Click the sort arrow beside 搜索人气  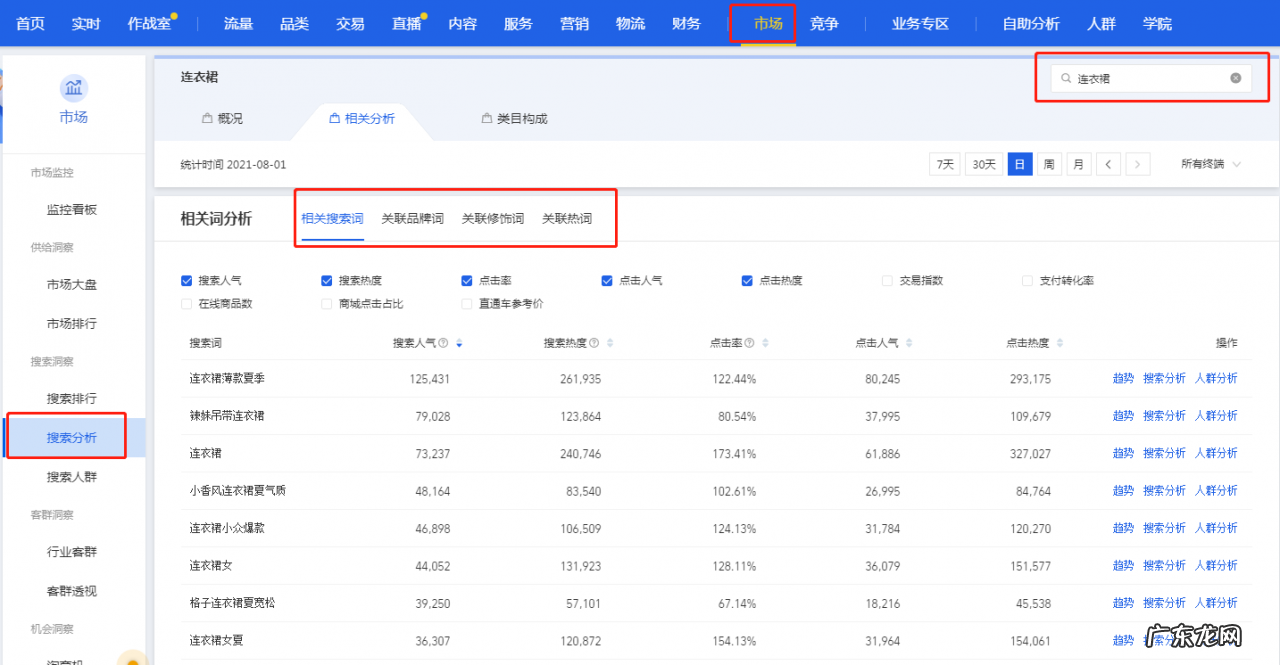pyautogui.click(x=459, y=342)
